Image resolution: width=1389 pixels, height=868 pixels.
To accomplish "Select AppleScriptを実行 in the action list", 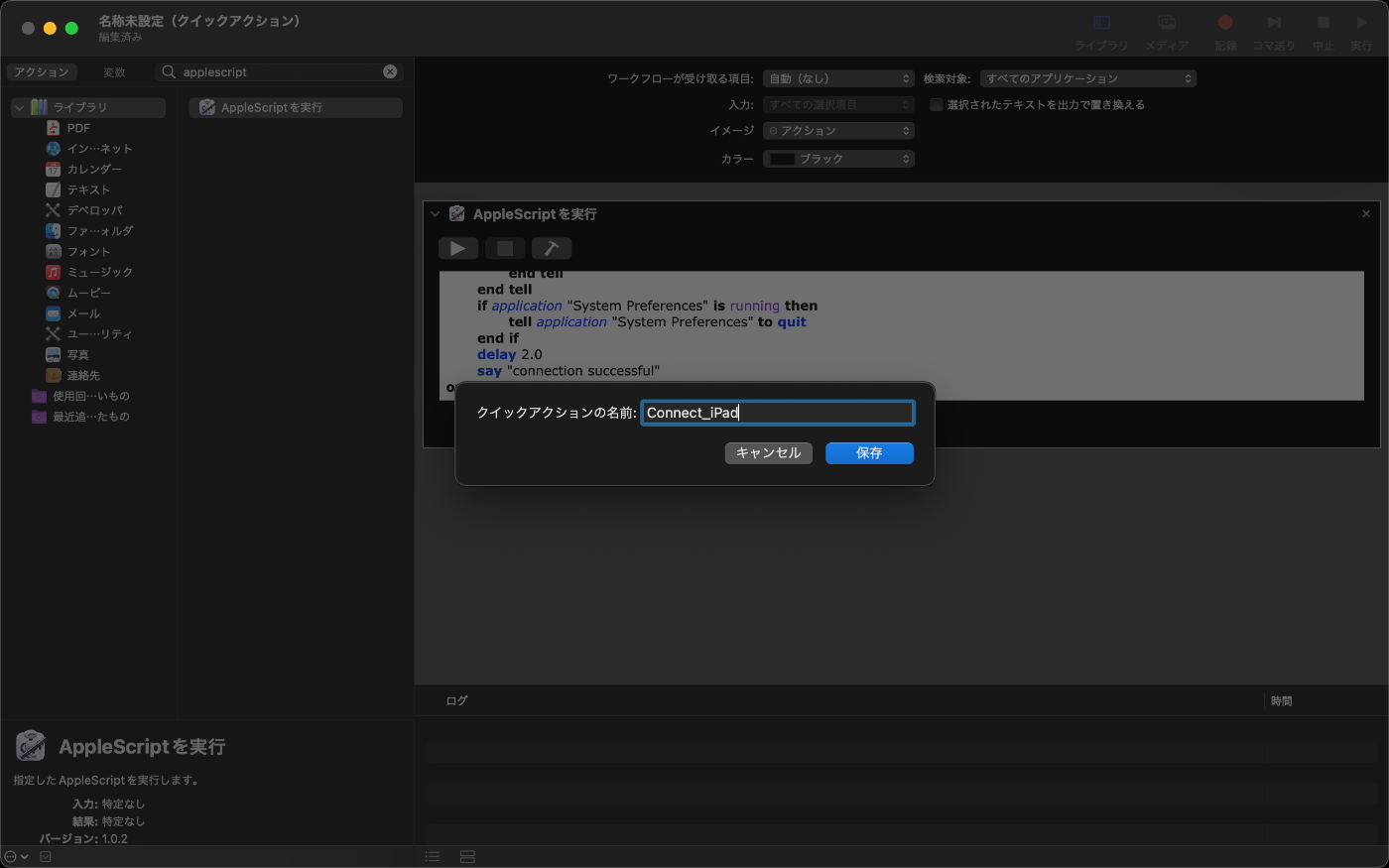I will pyautogui.click(x=296, y=107).
